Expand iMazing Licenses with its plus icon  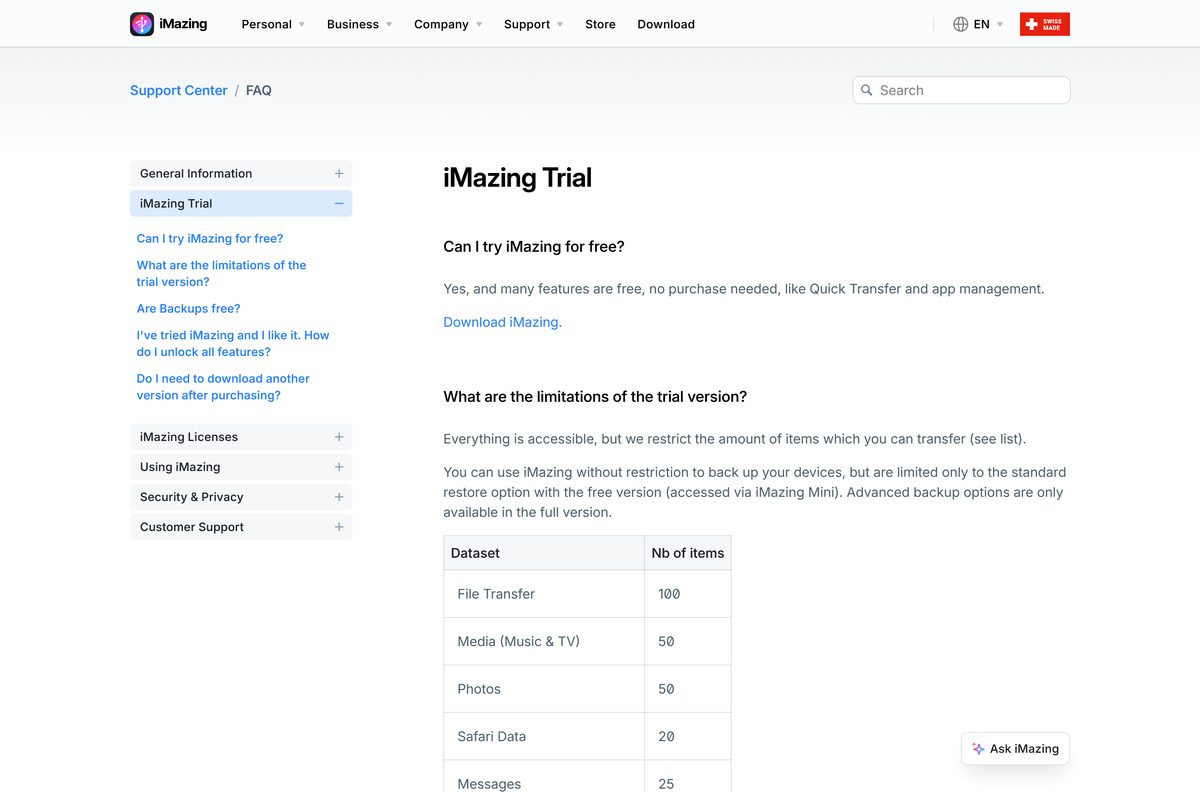(x=339, y=437)
